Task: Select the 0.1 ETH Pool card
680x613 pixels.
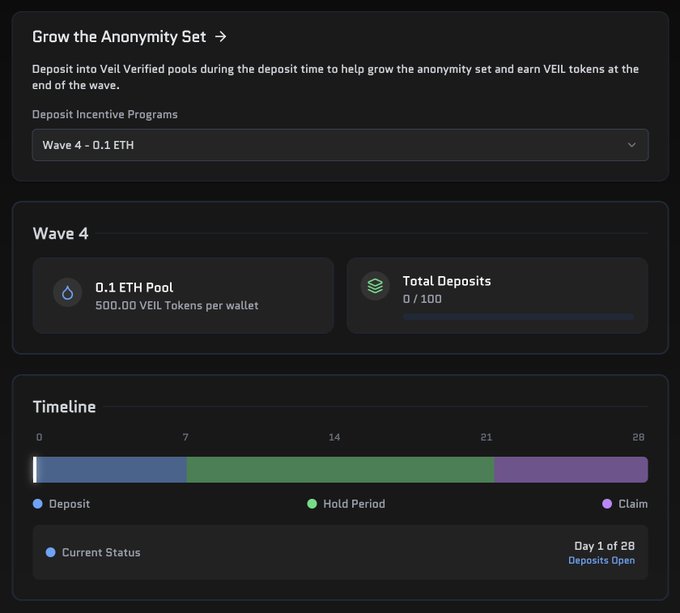Action: [183, 295]
